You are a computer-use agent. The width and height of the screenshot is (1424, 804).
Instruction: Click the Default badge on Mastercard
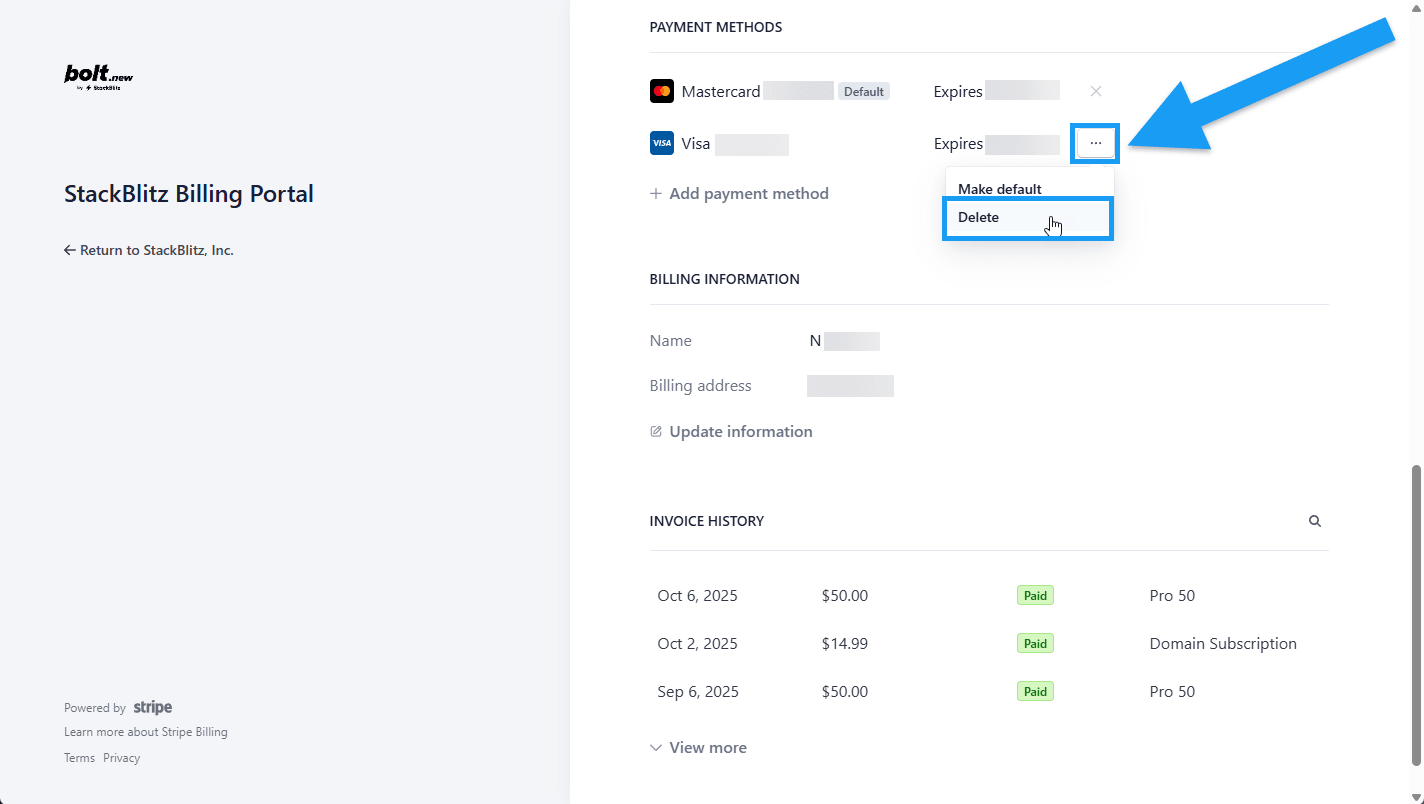[864, 91]
